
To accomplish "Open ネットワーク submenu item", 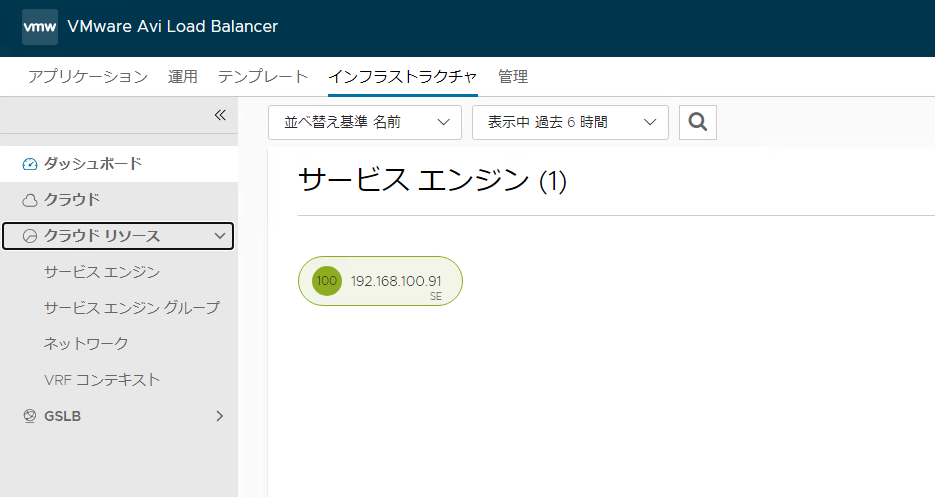I will (x=86, y=344).
